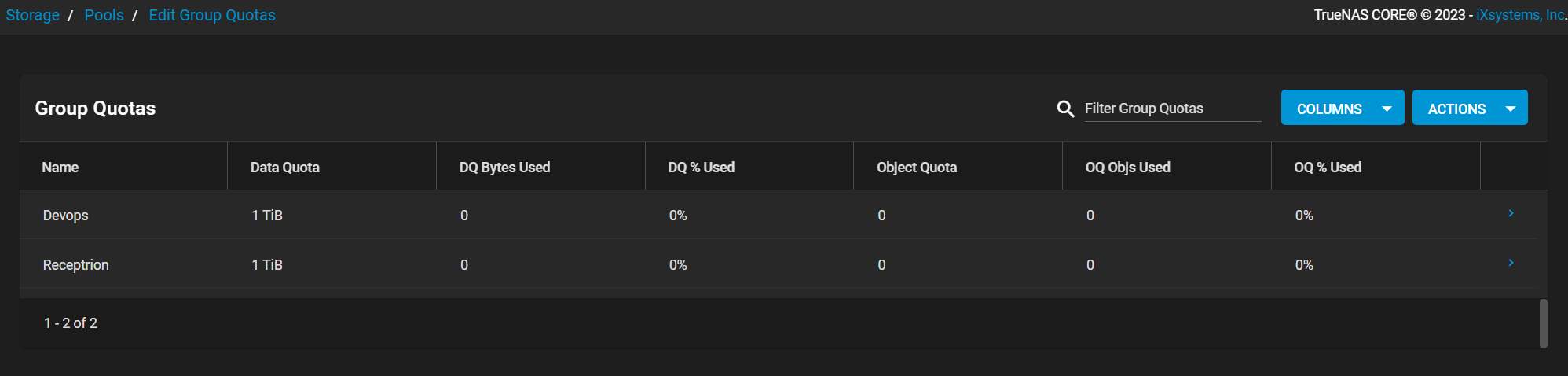
Task: Open the COLUMNS dropdown
Action: click(x=1342, y=108)
